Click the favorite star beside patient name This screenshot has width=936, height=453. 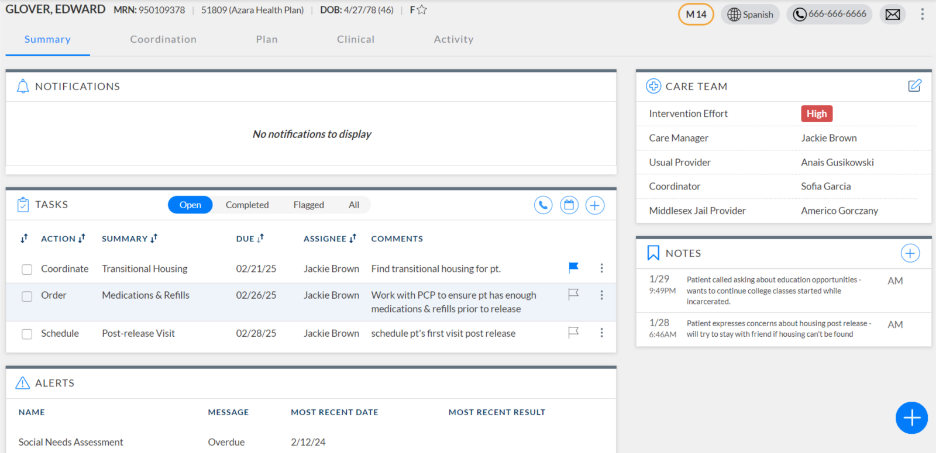pos(422,10)
